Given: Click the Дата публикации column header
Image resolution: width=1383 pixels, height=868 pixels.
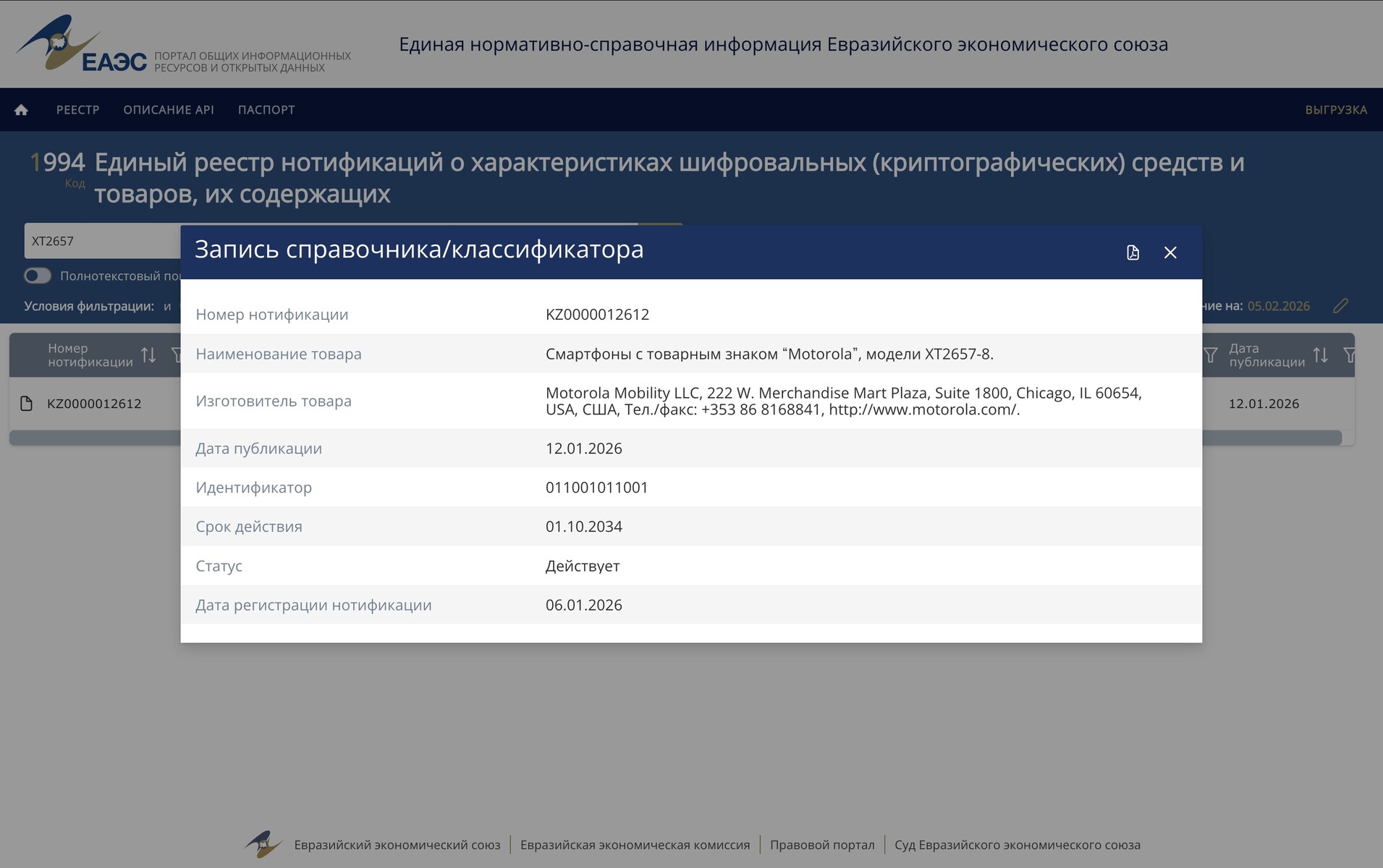Looking at the screenshot, I should point(1267,355).
